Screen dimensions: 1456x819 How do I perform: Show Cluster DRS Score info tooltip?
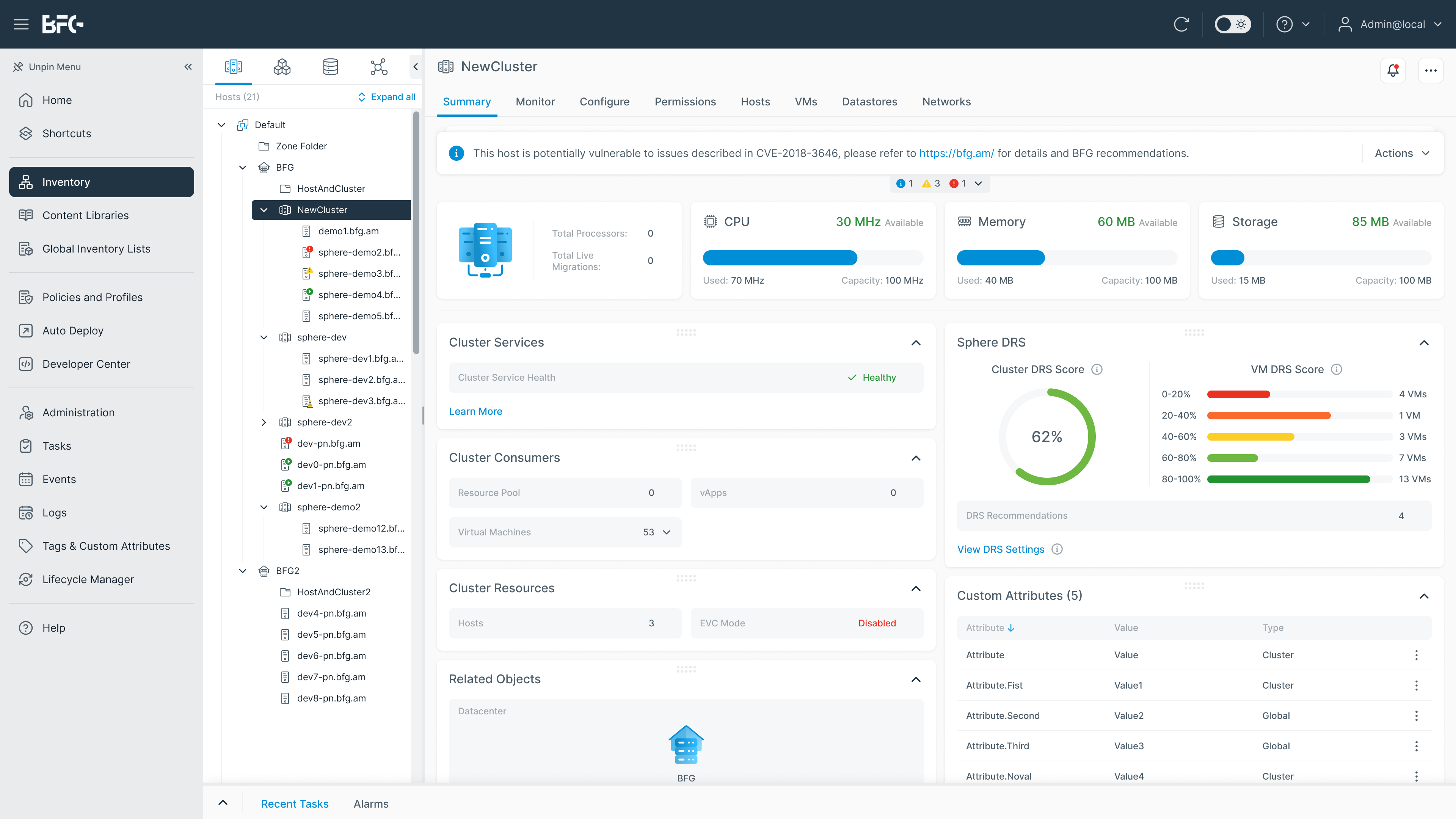tap(1097, 370)
